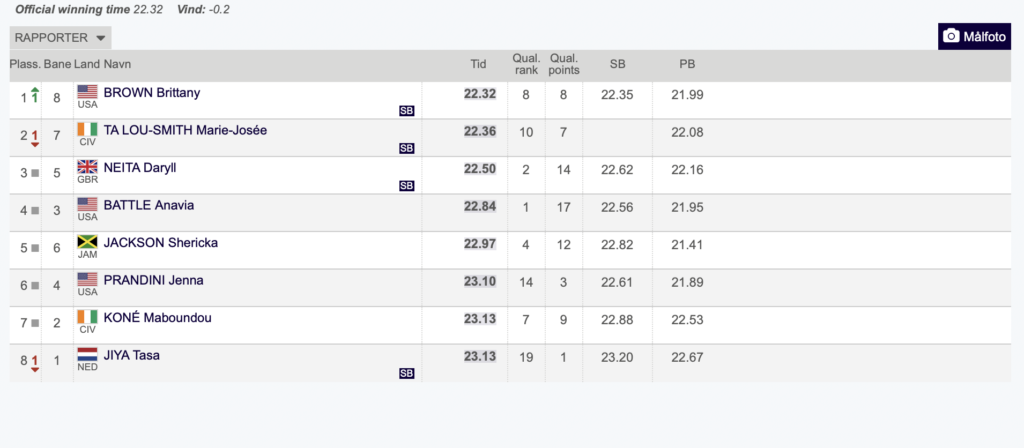Open the Målfoto finish photo
Viewport: 1024px width, 448px height.
(974, 37)
